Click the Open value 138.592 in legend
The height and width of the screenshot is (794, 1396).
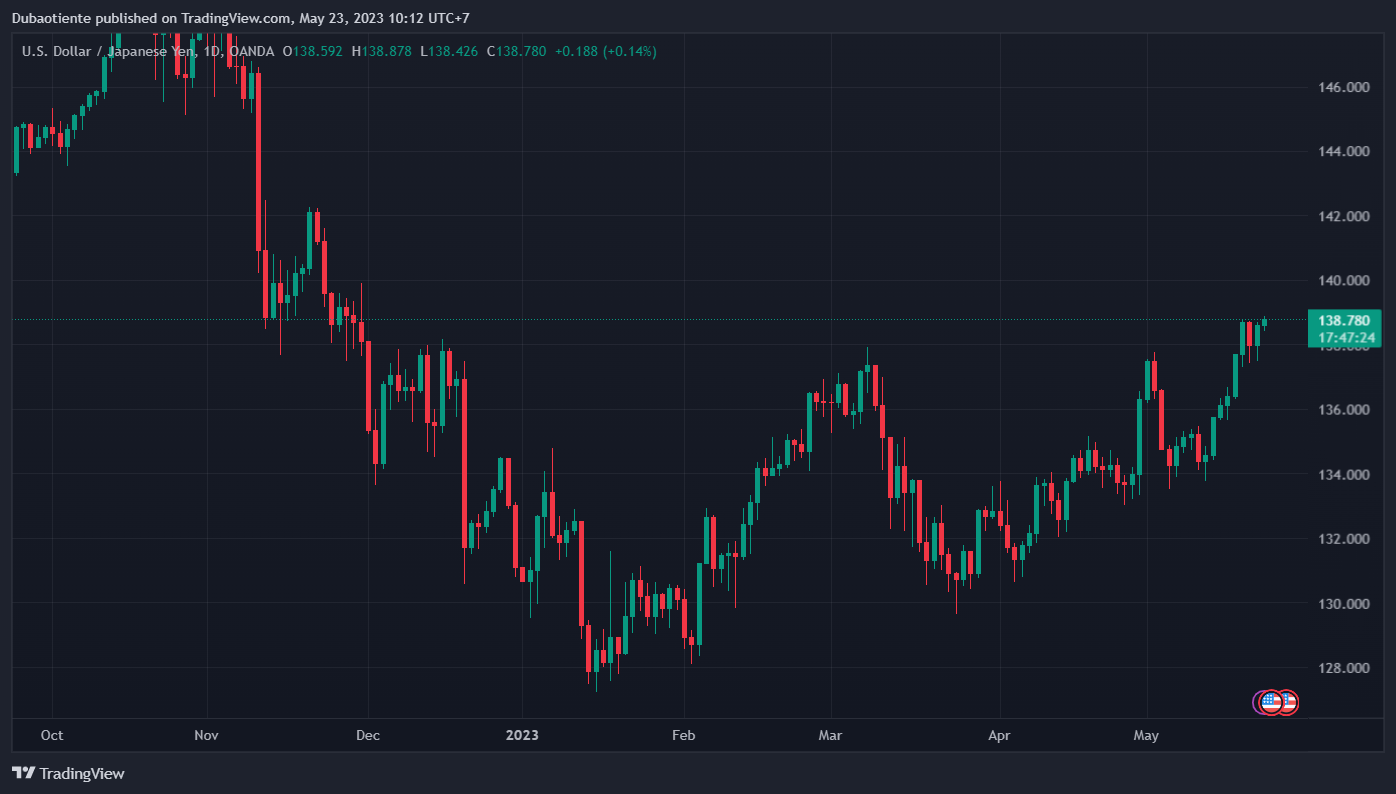coord(320,51)
